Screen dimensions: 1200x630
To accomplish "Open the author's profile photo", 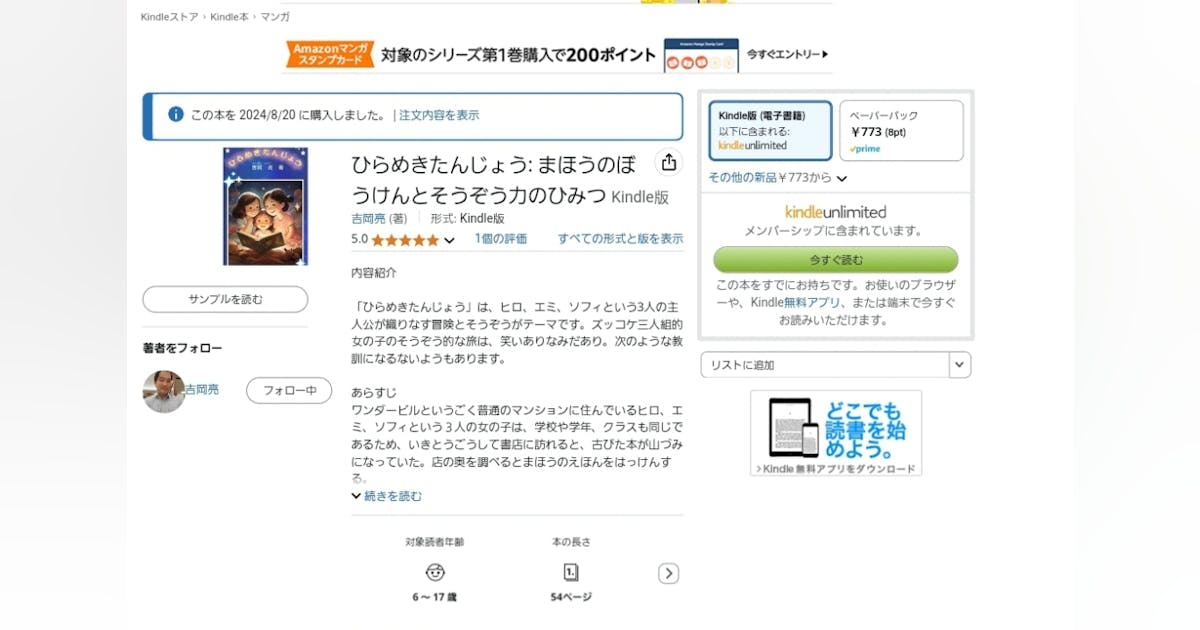I will [163, 391].
